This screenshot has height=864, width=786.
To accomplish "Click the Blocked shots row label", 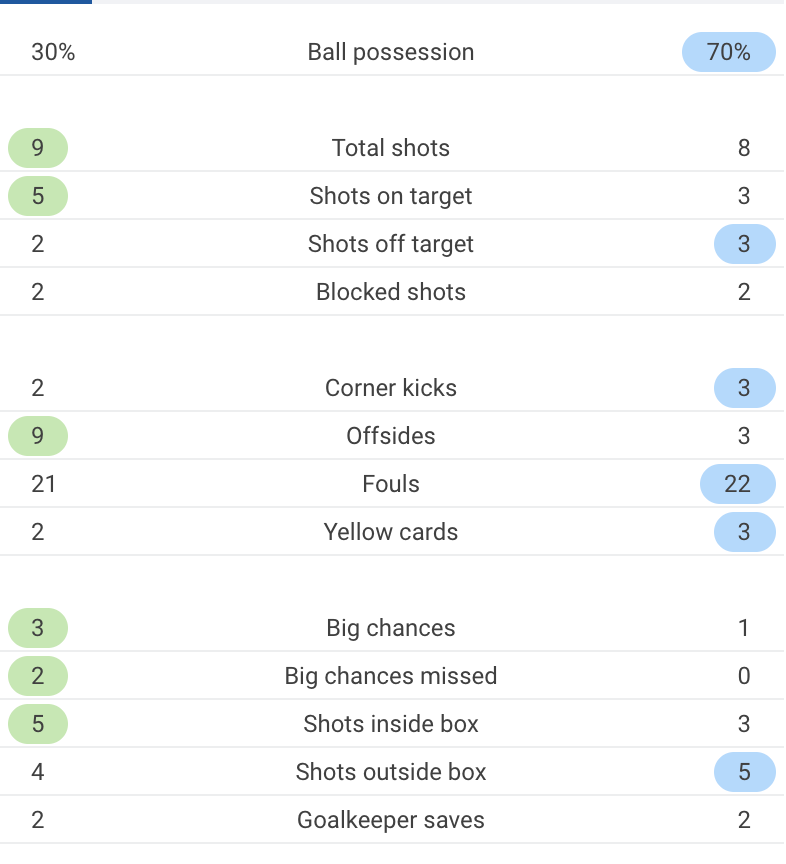I will pyautogui.click(x=391, y=292).
